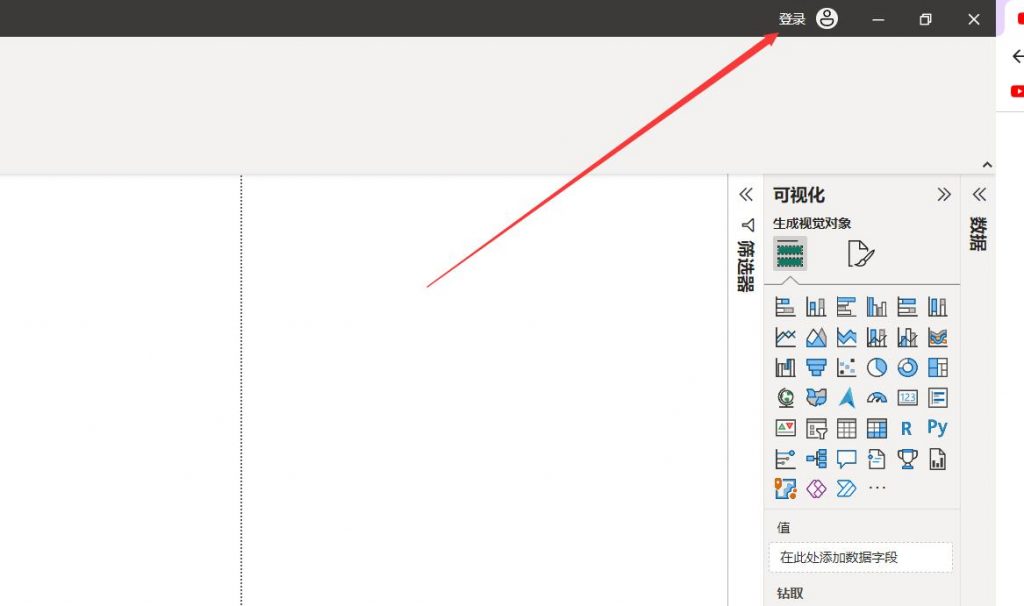Go back in the browser window behind

coord(1017,56)
